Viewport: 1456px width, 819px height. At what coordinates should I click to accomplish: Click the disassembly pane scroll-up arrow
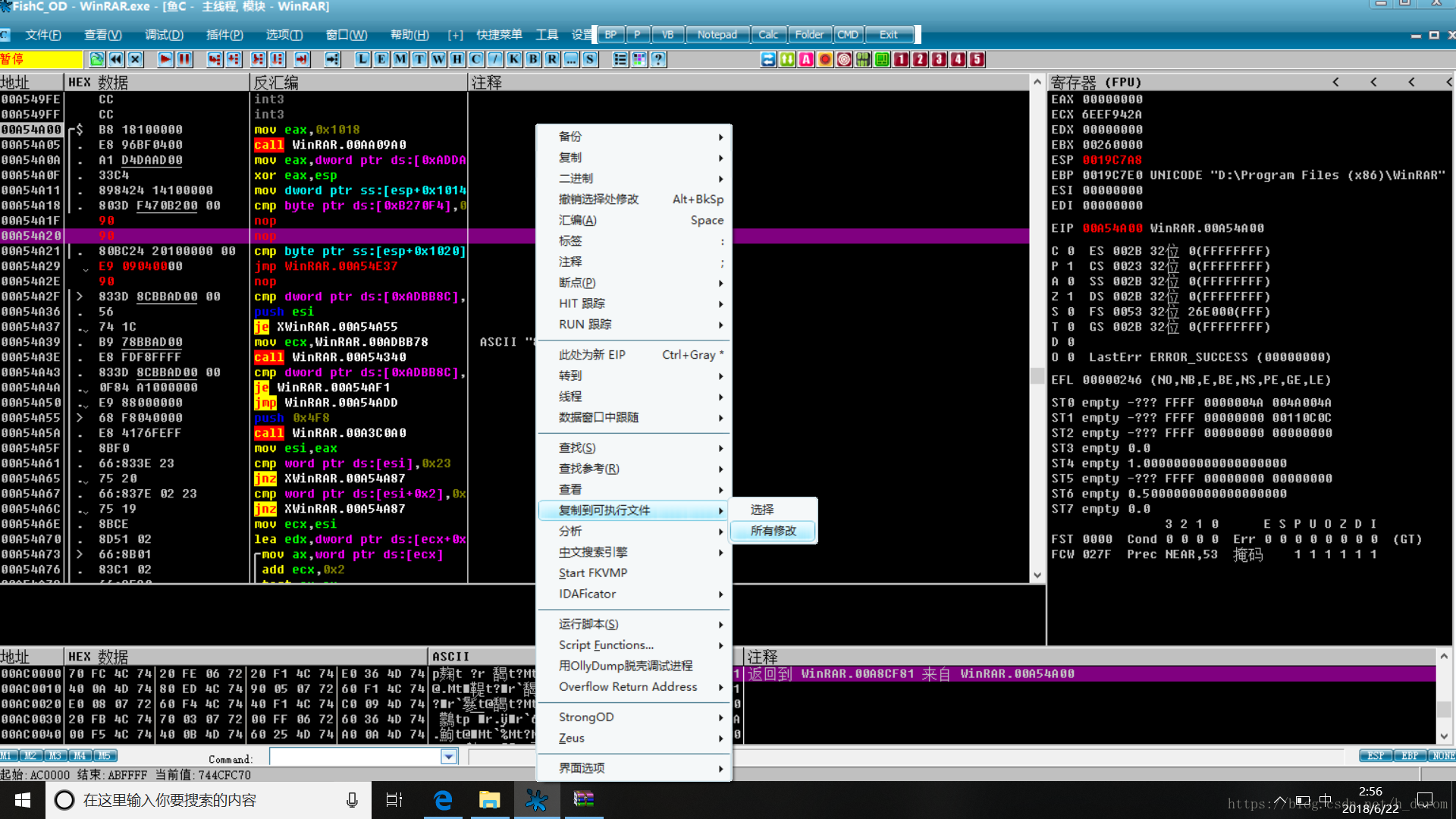[x=1037, y=82]
